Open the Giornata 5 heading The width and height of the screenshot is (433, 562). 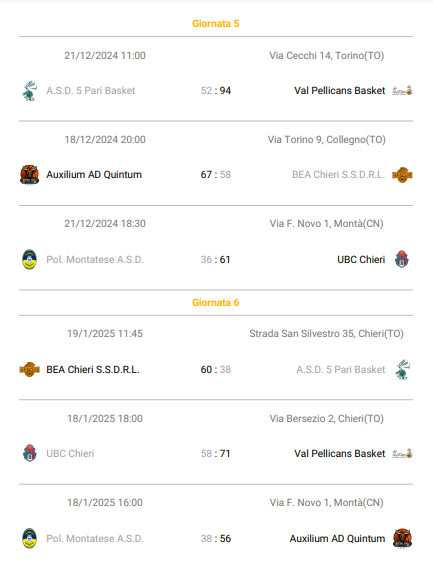point(216,24)
